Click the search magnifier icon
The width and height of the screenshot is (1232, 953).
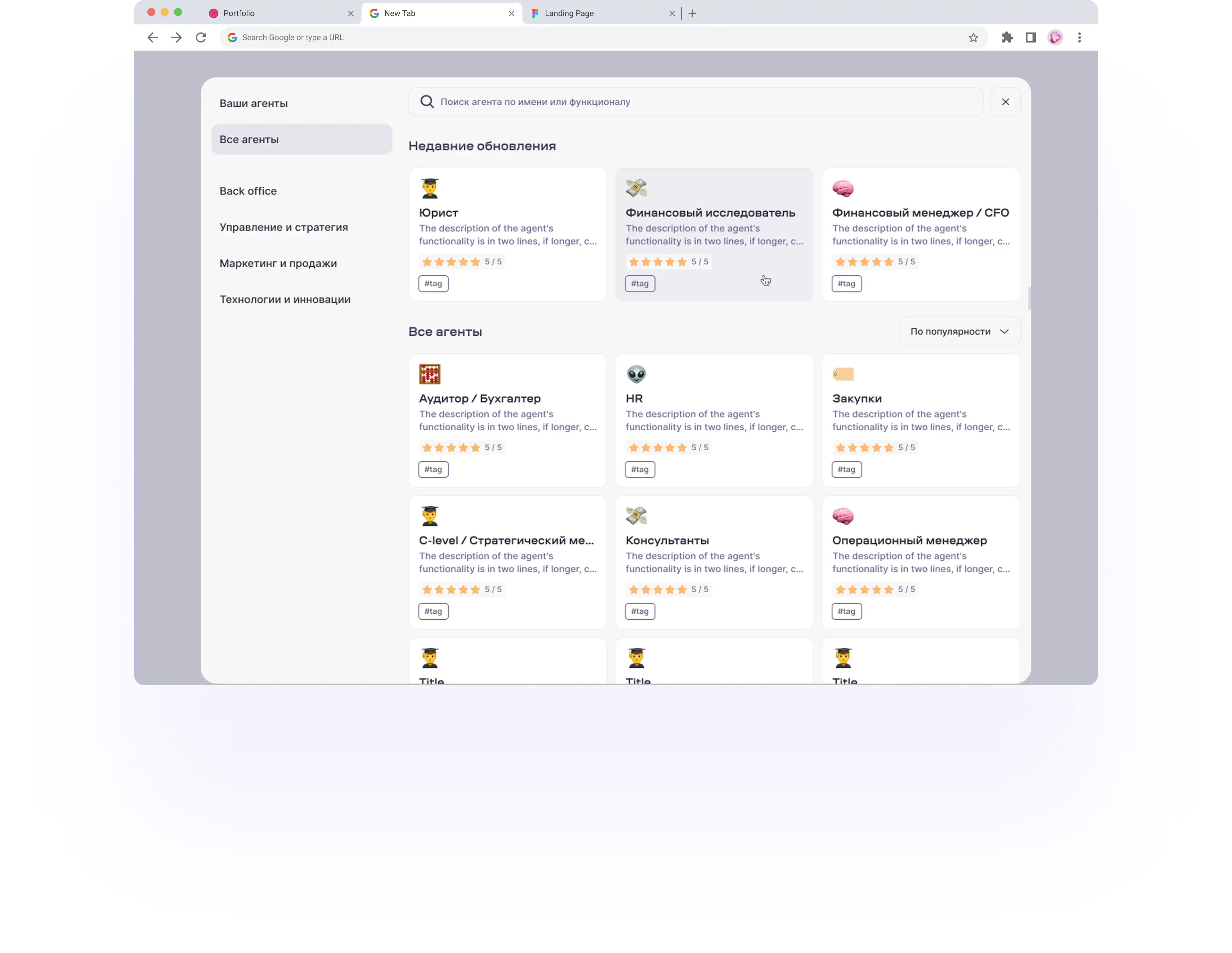tap(427, 101)
